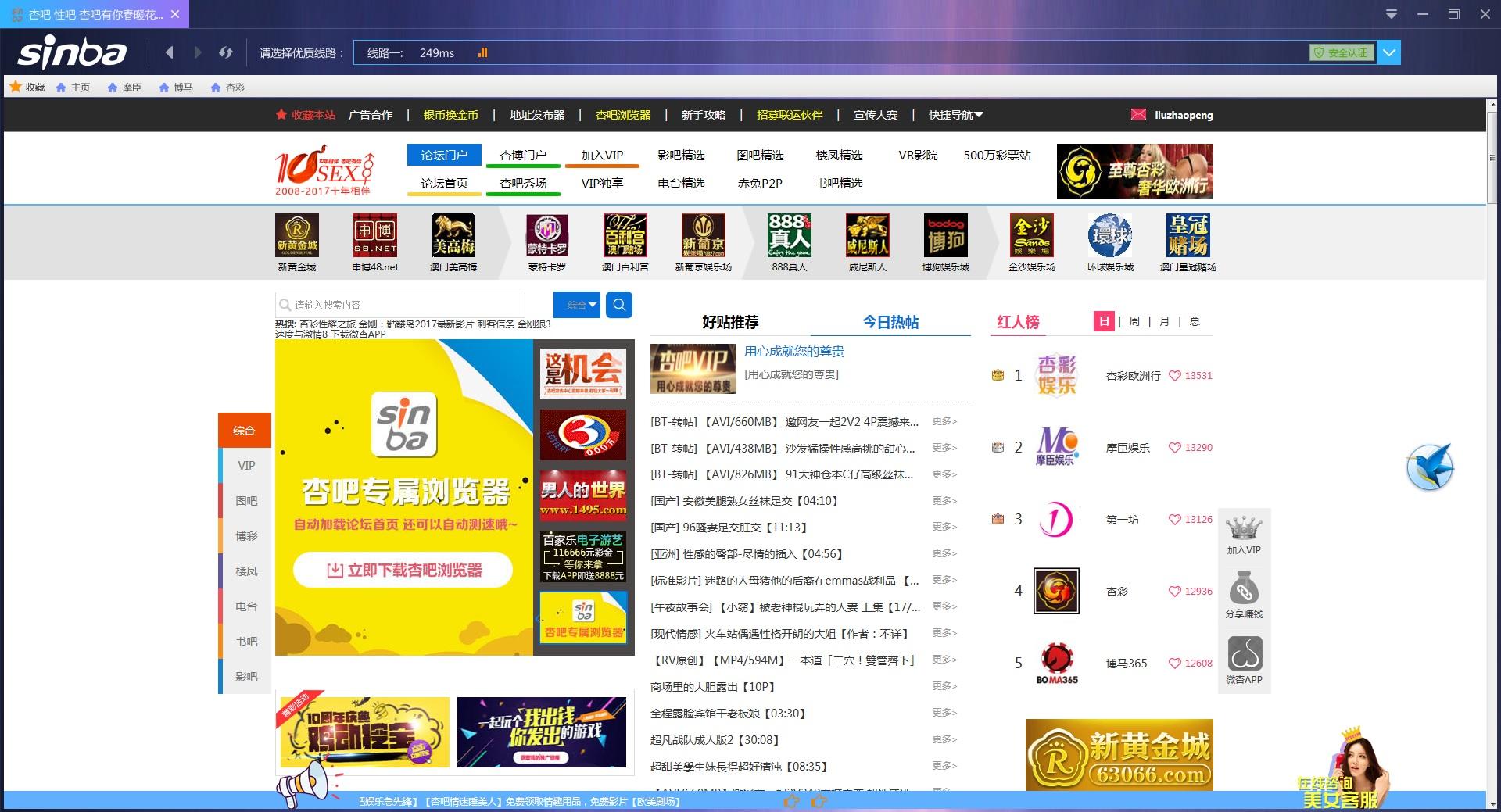The width and height of the screenshot is (1501, 812).
Task: Open the 博马 bookmark
Action: point(176,88)
